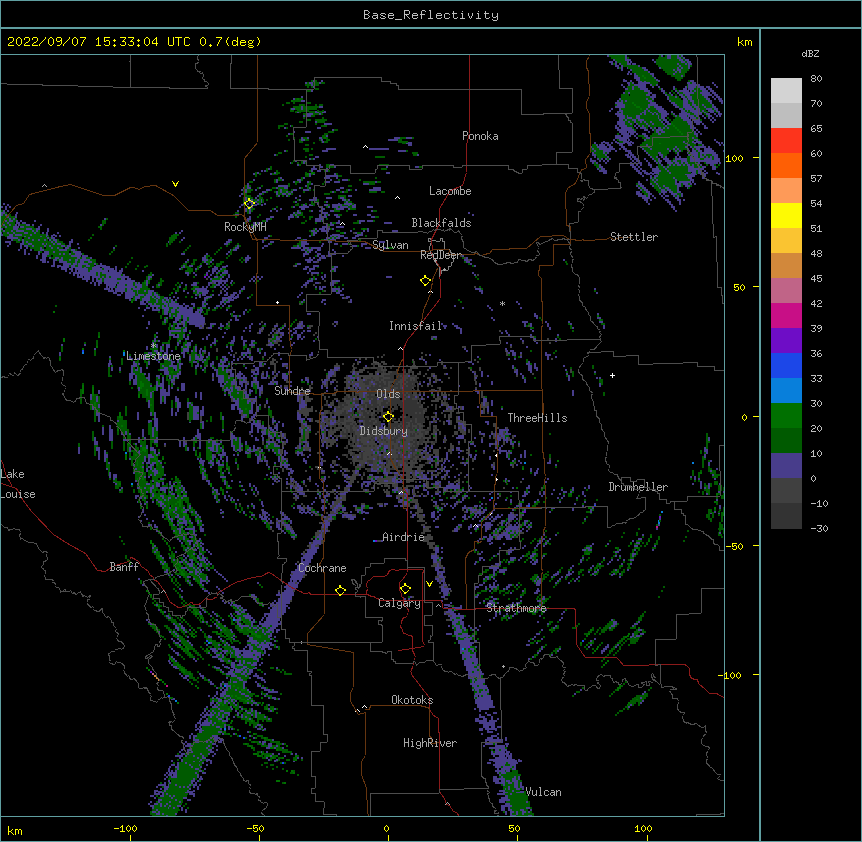Select the purple 0-10 dBZ legend swatch
This screenshot has width=862, height=842.
[786, 466]
